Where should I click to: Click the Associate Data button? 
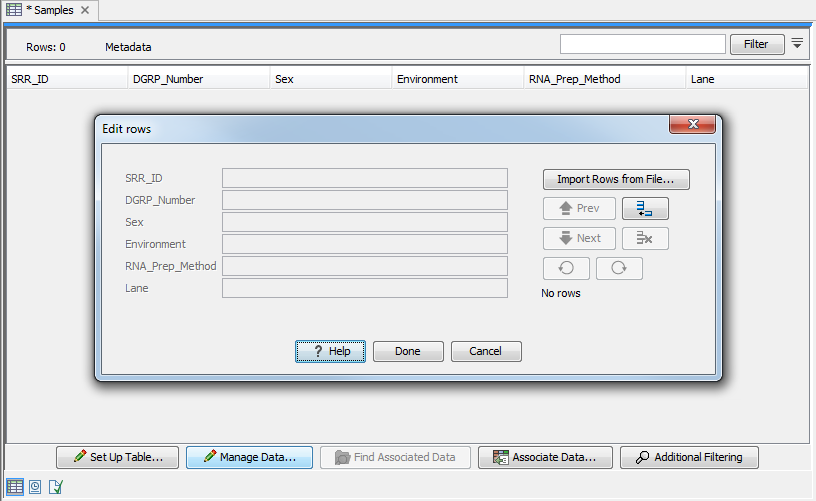544,457
